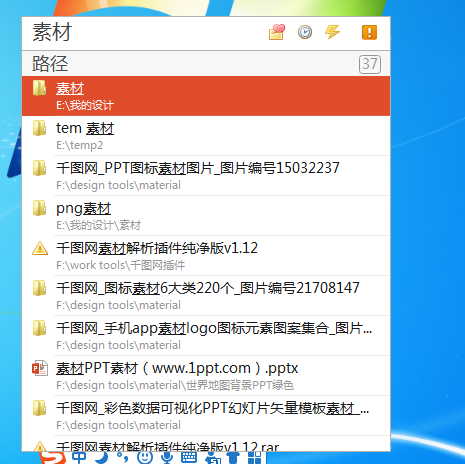Click path below 图片编号15032237 result
465x464 pixels.
tap(118, 185)
